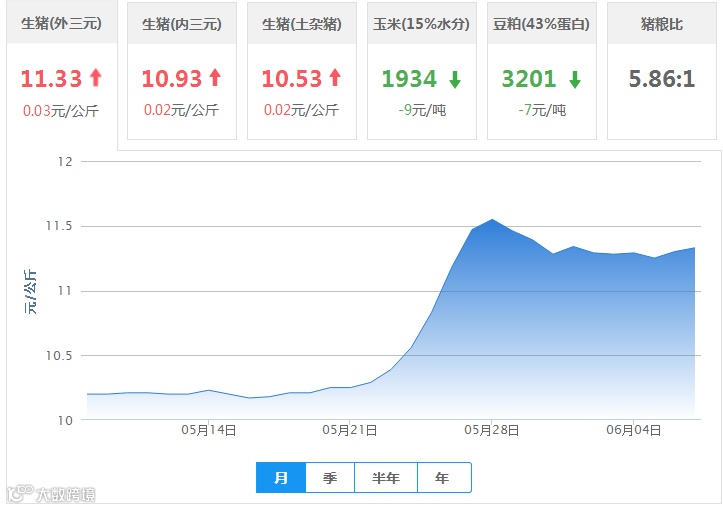Click the -7元/吨 change text
The width and height of the screenshot is (723, 509).
[542, 110]
